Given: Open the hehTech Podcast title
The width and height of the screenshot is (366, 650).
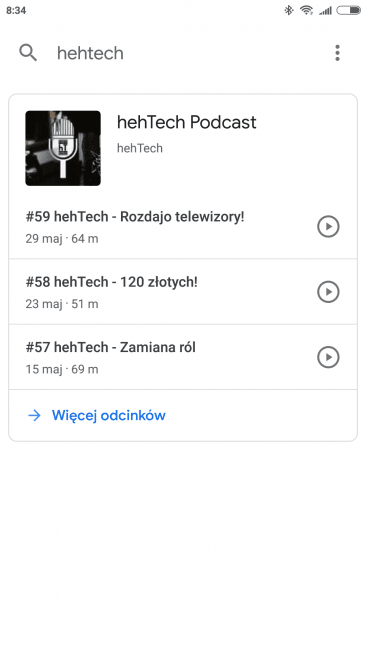Looking at the screenshot, I should [x=187, y=122].
